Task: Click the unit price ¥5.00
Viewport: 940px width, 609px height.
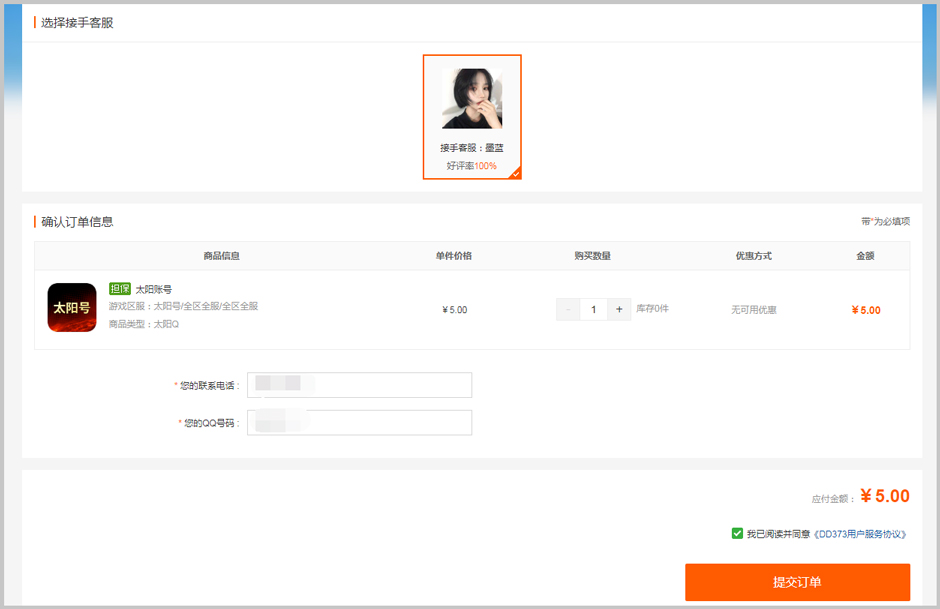Action: pyautogui.click(x=454, y=310)
